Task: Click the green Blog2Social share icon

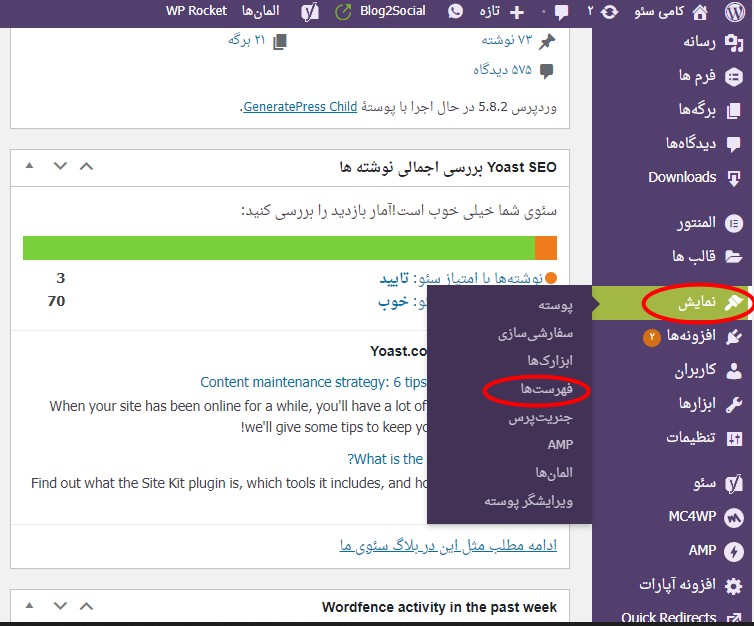Action: (343, 12)
